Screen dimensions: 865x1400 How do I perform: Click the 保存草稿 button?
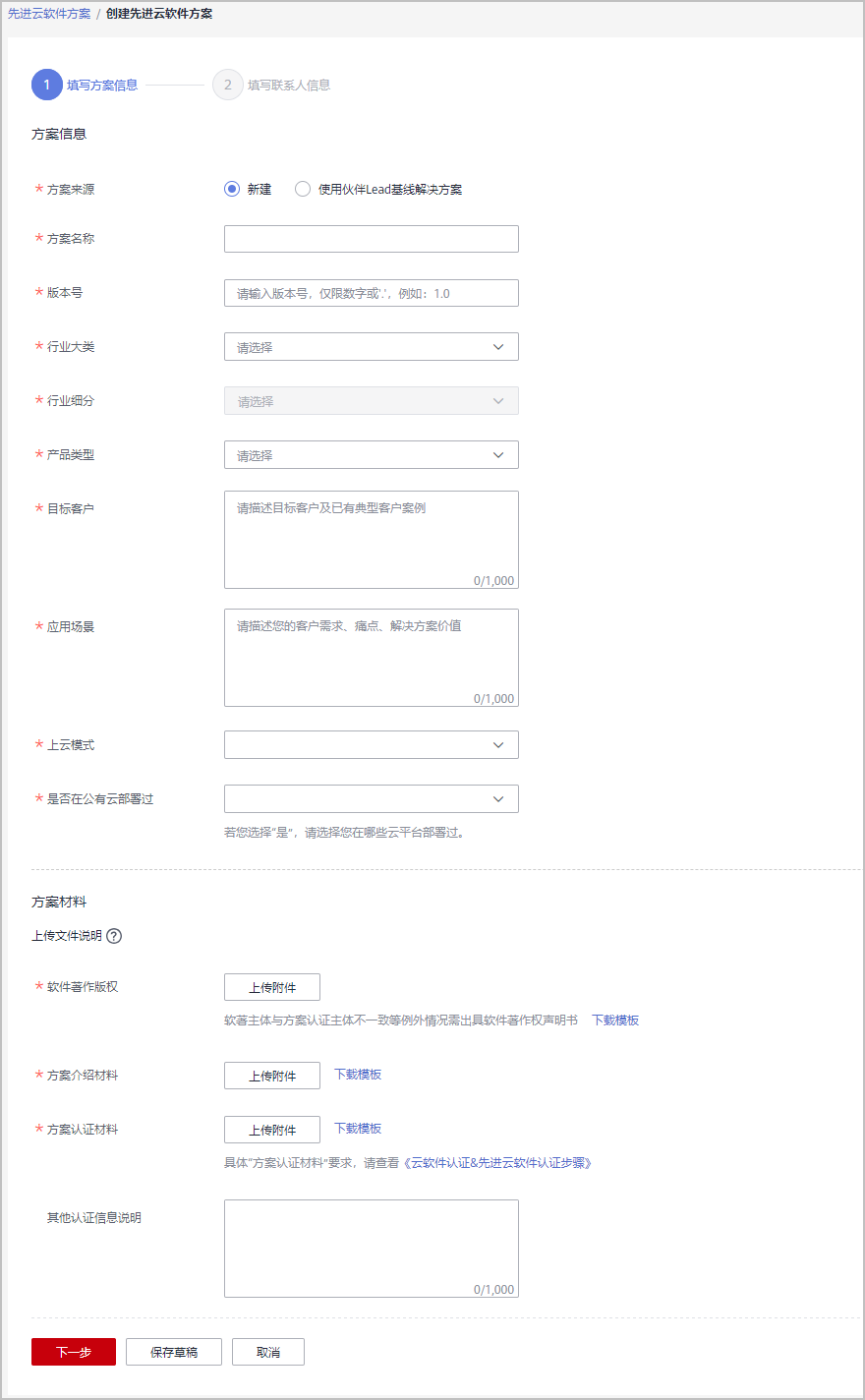174,1352
